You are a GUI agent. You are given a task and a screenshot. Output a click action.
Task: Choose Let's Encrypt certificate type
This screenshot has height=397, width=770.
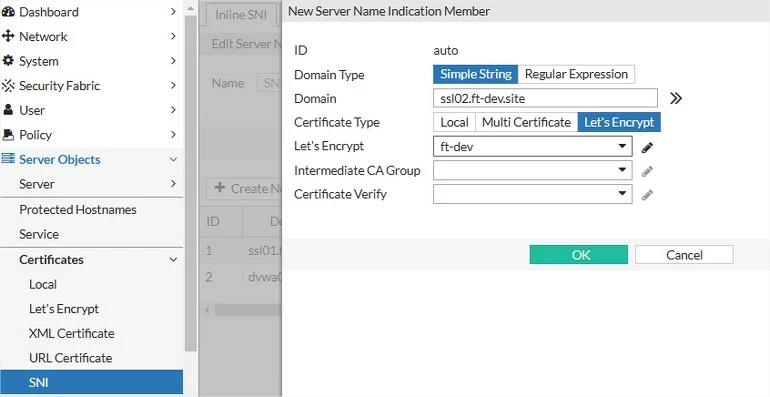619,122
